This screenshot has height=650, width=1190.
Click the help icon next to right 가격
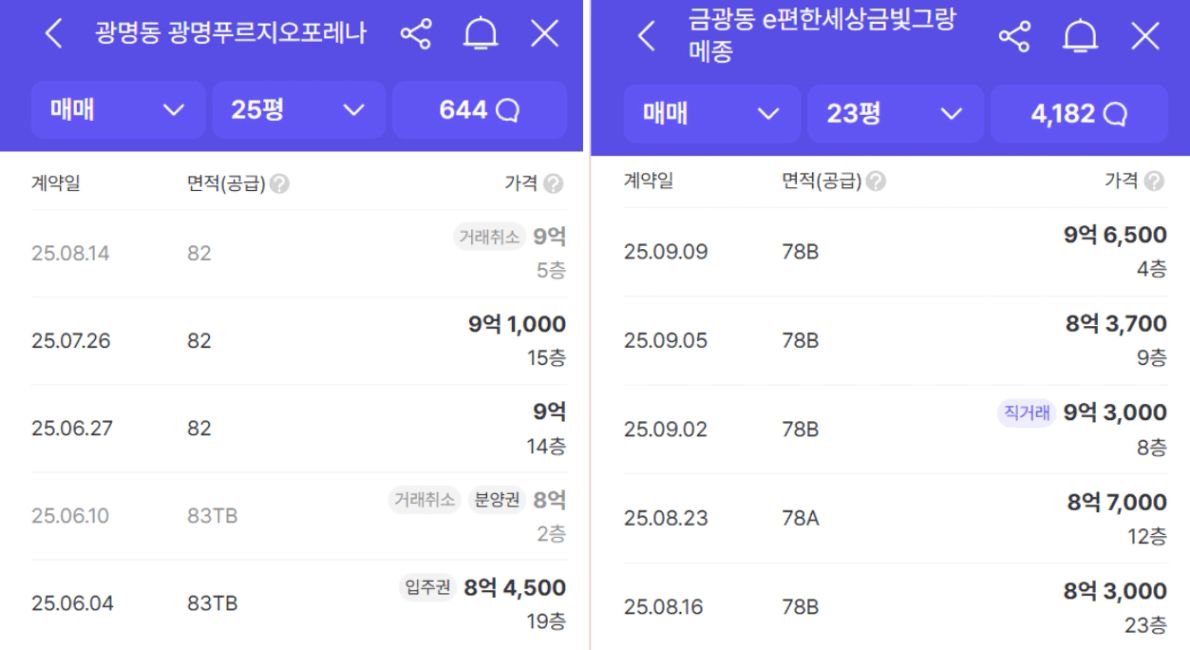click(x=1155, y=181)
